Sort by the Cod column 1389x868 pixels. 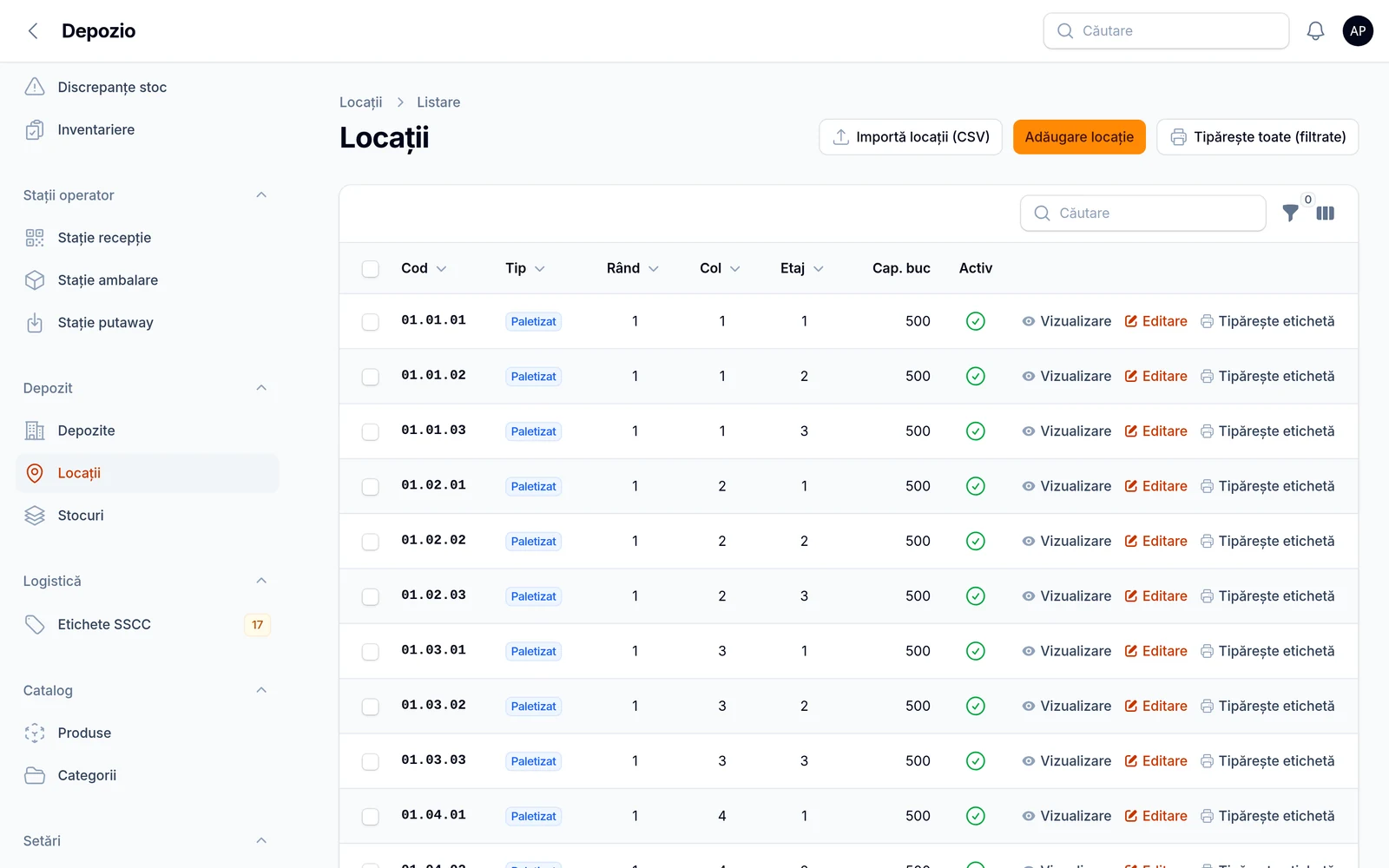coord(424,268)
